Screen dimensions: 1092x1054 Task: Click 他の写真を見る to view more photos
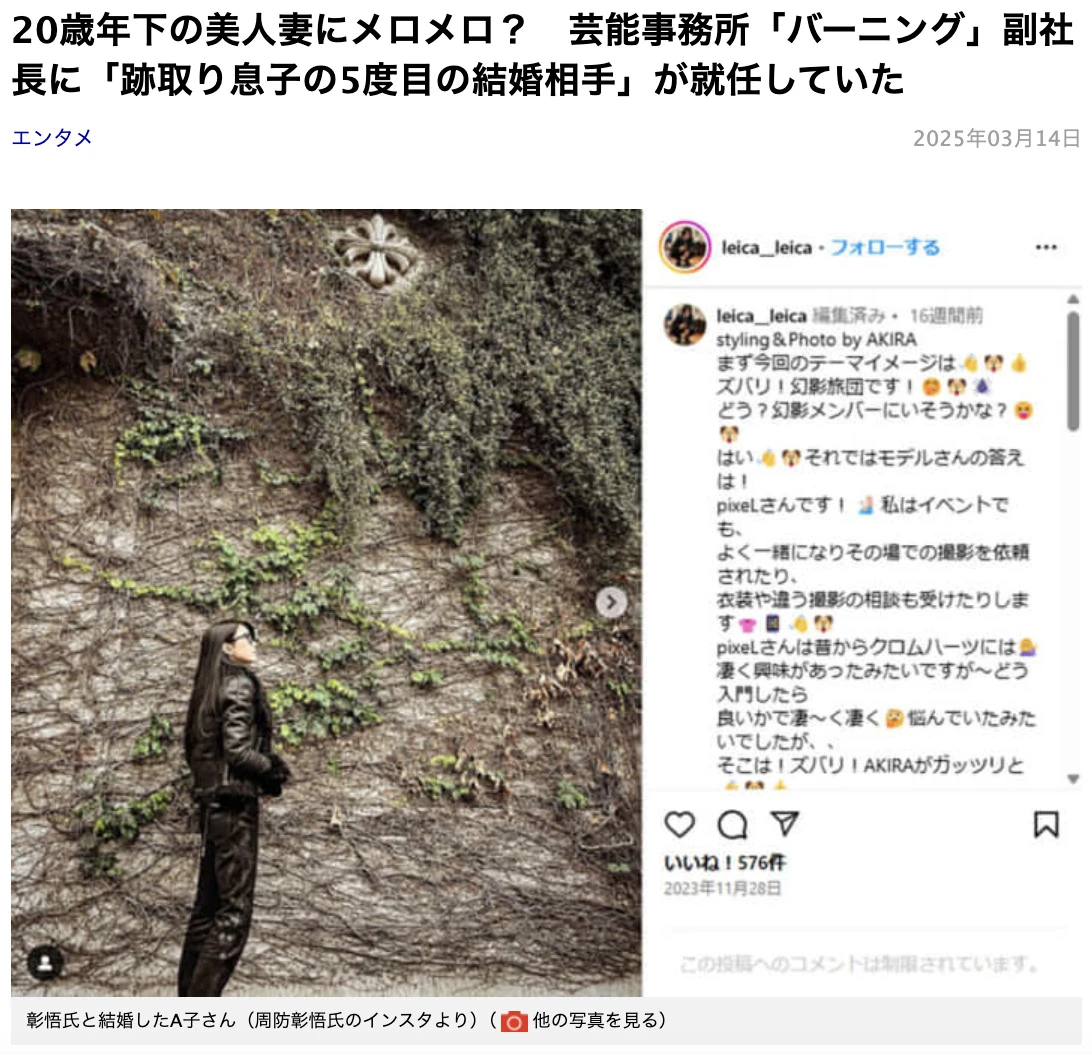599,1021
